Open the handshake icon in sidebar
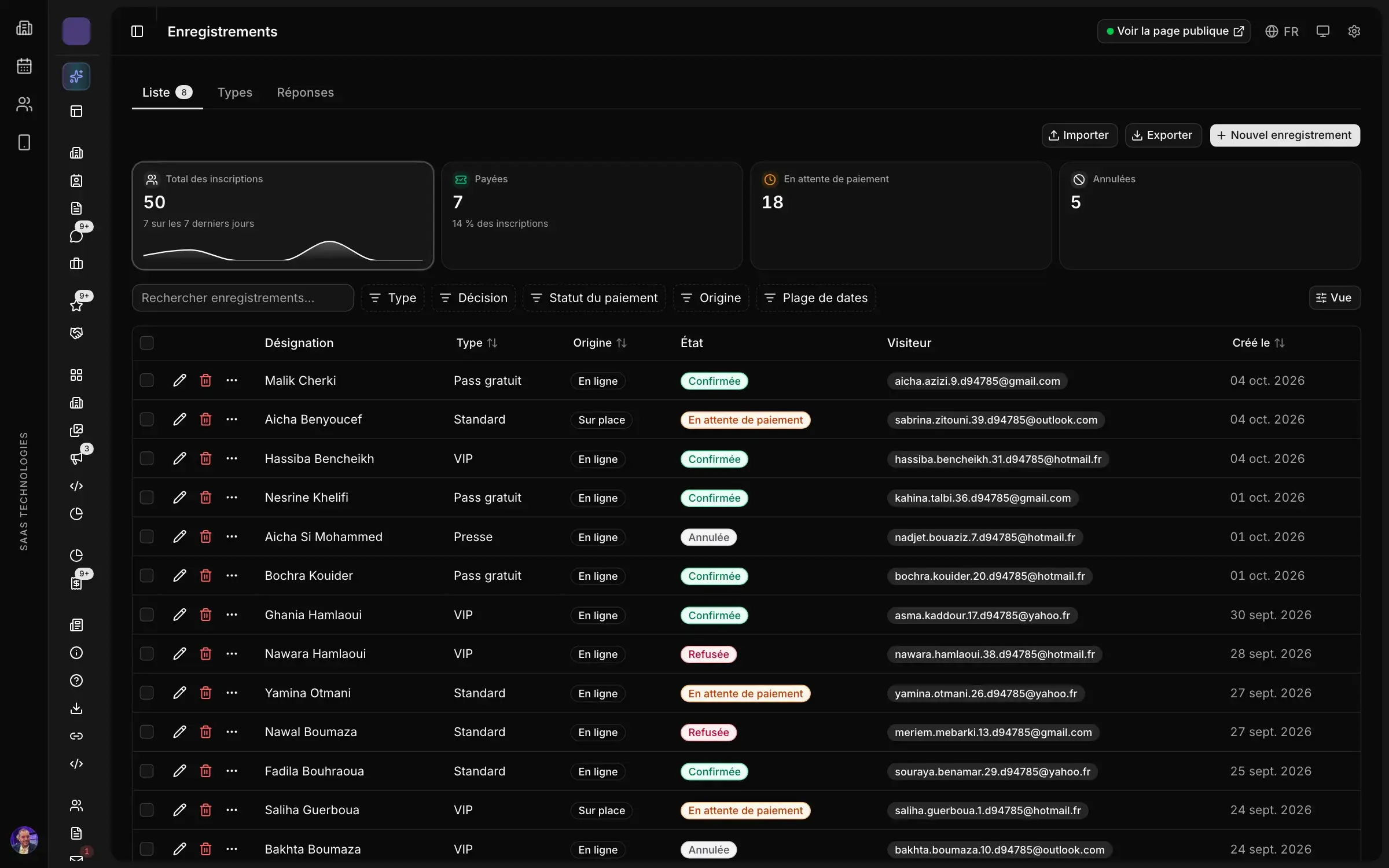The width and height of the screenshot is (1389, 868). pyautogui.click(x=76, y=333)
